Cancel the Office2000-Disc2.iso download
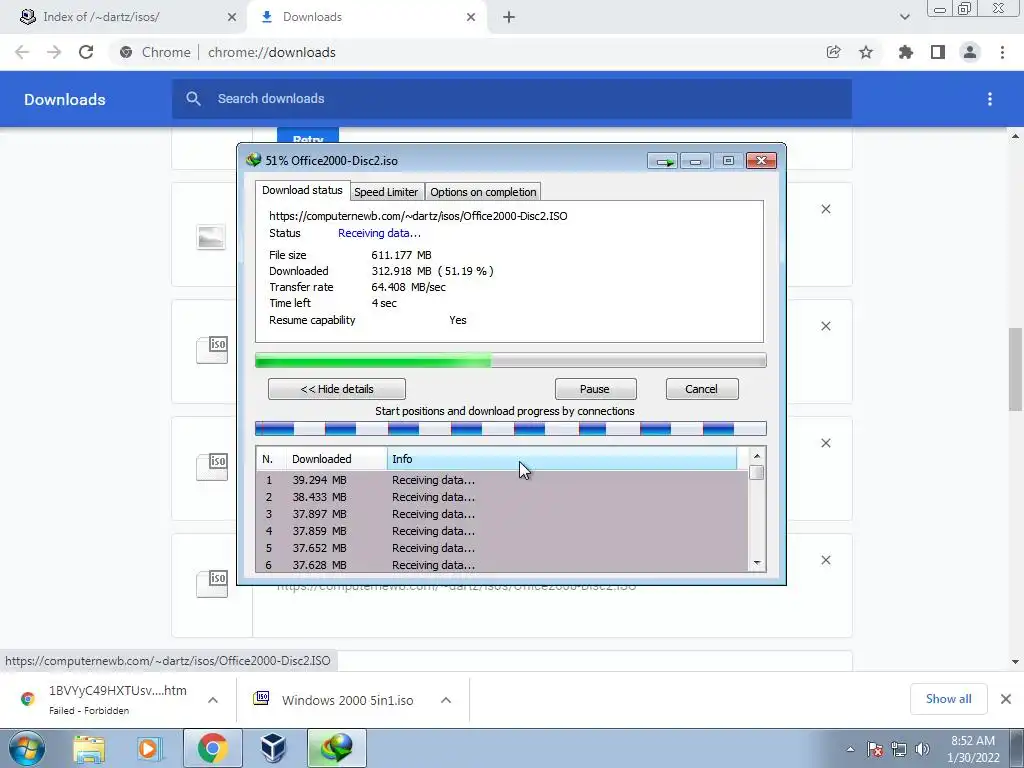Image resolution: width=1024 pixels, height=768 pixels. coord(701,389)
